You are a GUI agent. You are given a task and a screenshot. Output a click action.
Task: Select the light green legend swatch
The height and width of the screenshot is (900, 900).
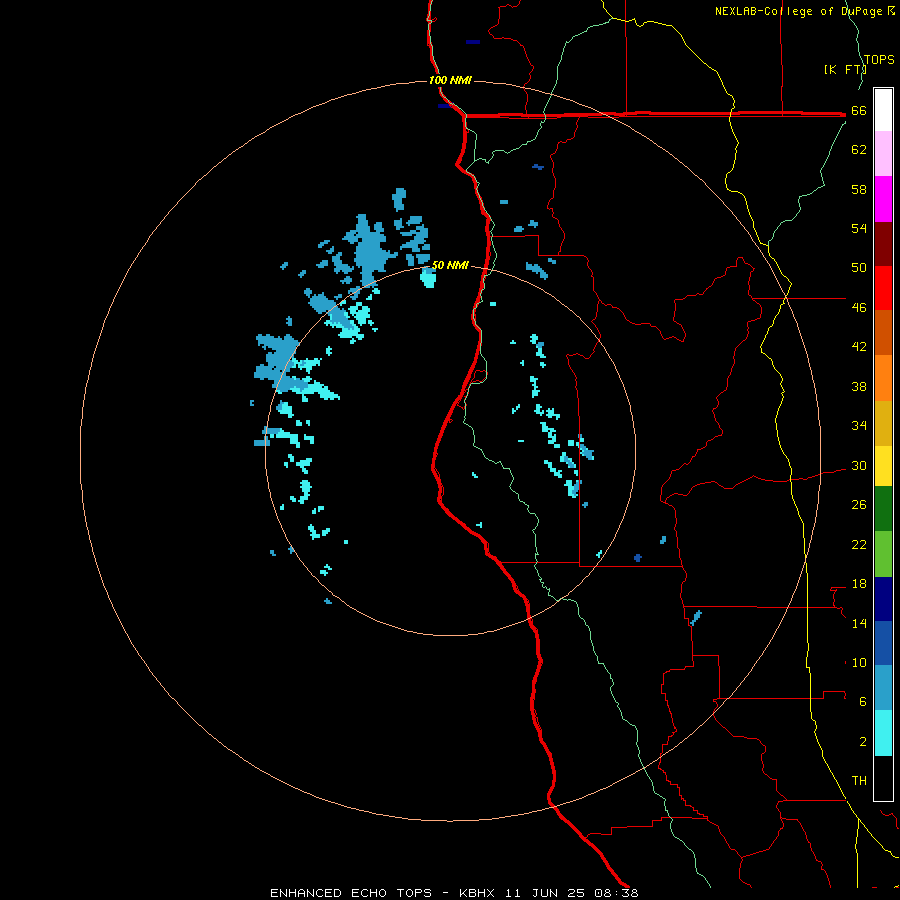tap(883, 554)
